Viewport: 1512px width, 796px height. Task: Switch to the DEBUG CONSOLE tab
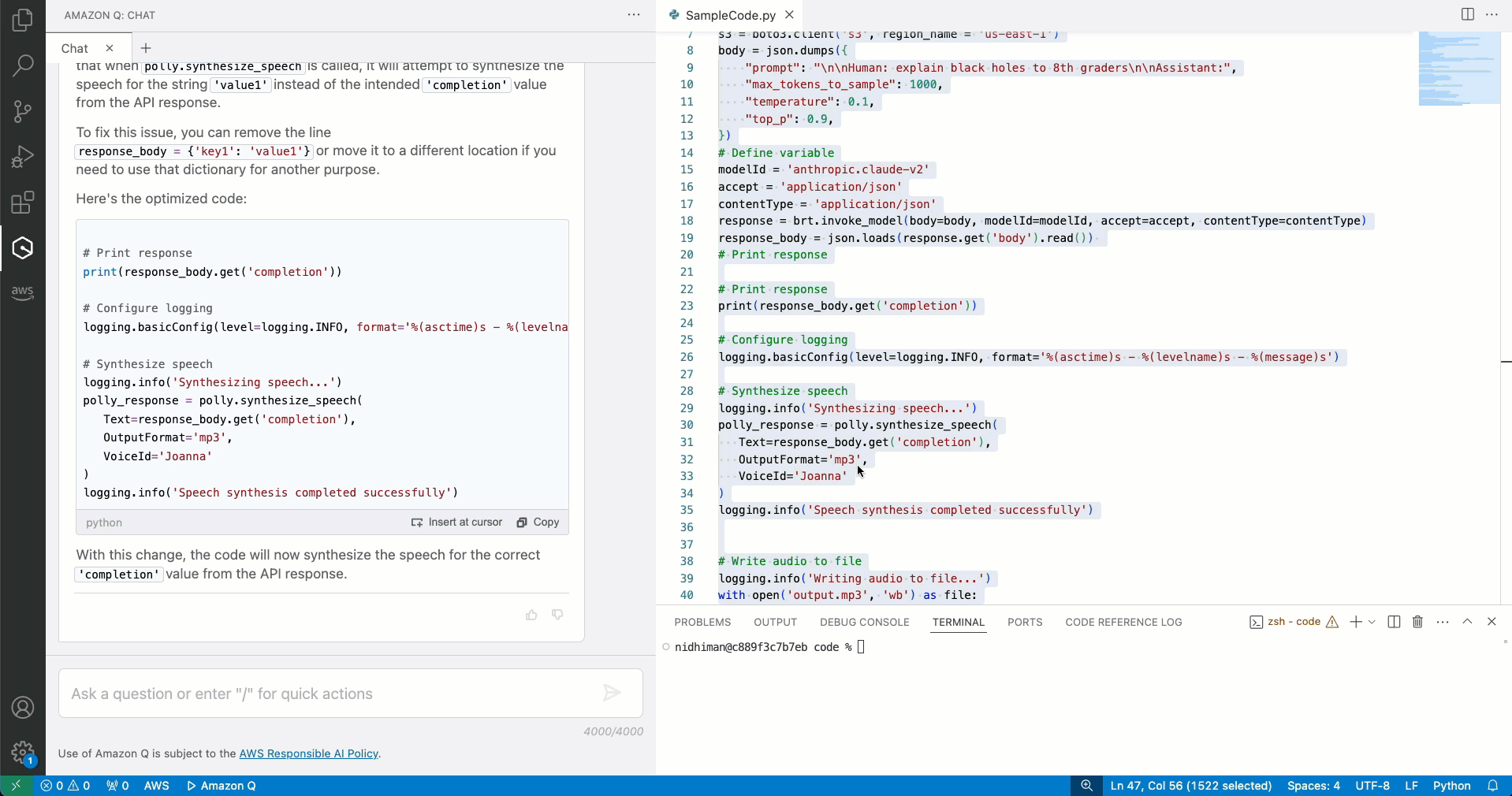[863, 623]
